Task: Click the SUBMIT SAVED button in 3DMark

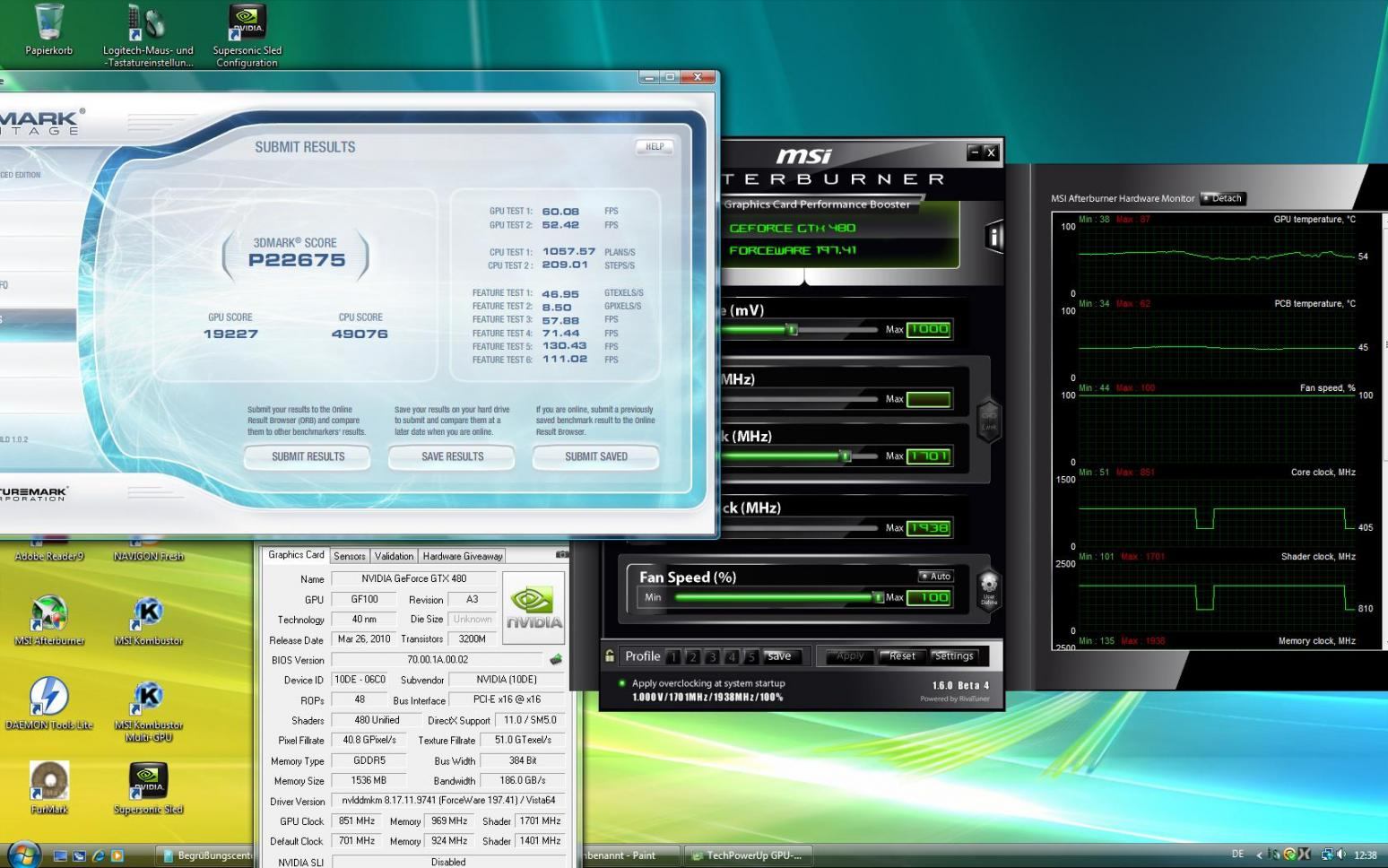Action: [x=596, y=456]
